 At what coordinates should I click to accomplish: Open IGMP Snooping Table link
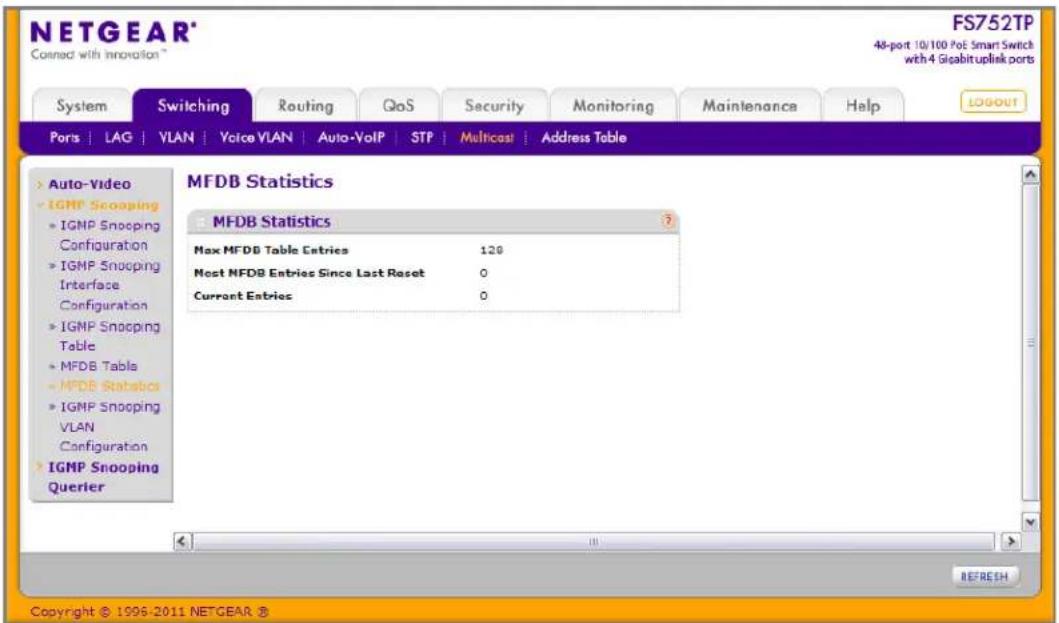[x=109, y=336]
